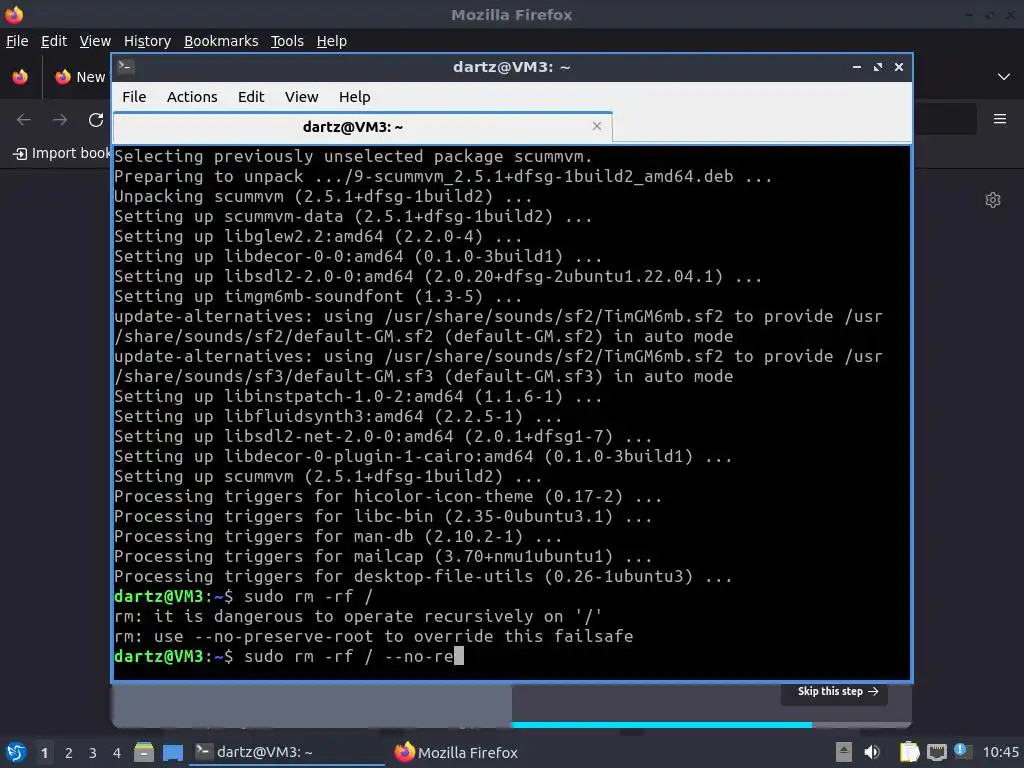Open the Firefox Tools menu
1024x768 pixels.
(287, 41)
